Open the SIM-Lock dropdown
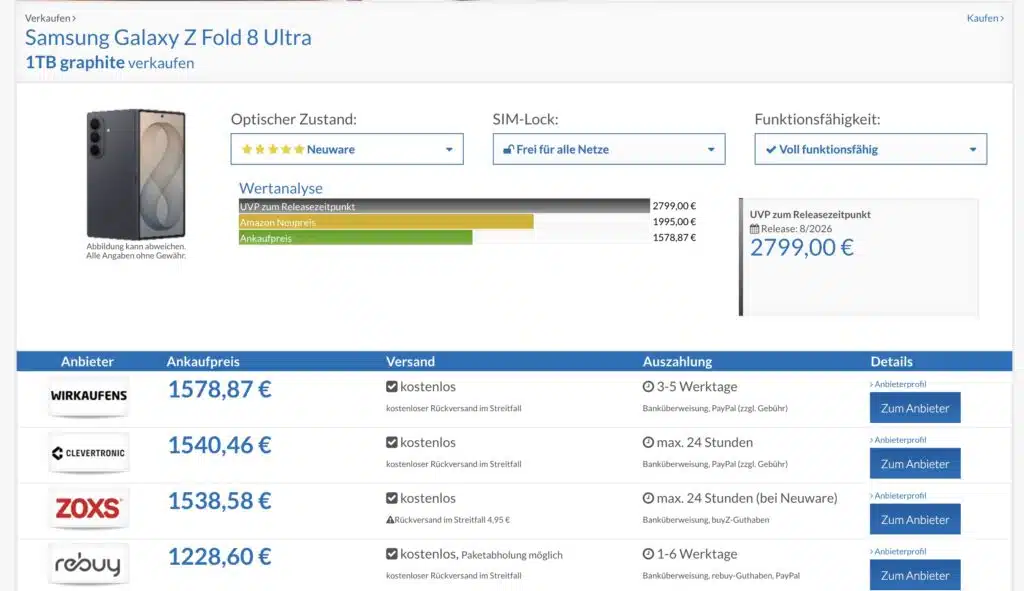 [609, 150]
